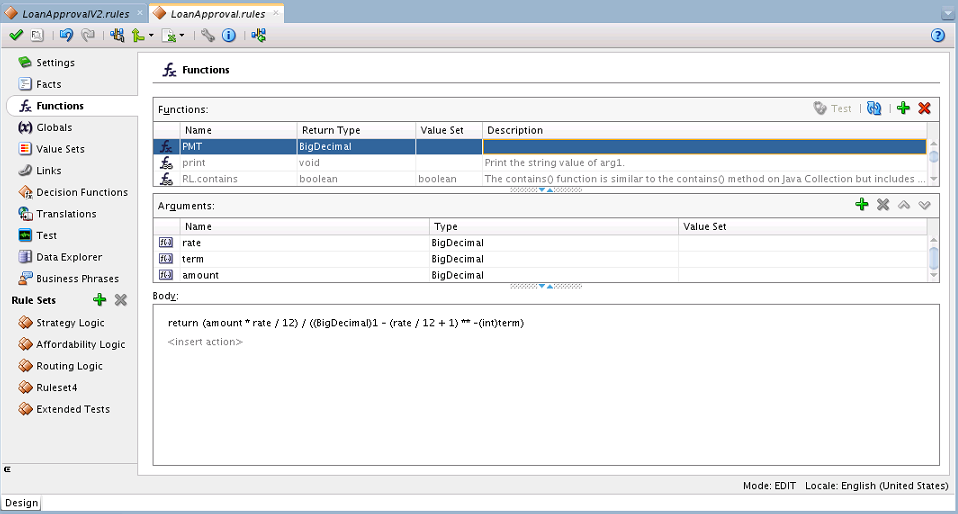Image resolution: width=958 pixels, height=514 pixels.
Task: Click the insert action placeholder in Body
Action: pyautogui.click(x=205, y=342)
